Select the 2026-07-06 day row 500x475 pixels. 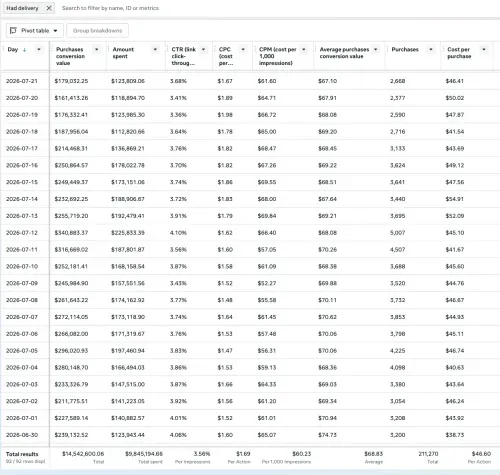point(250,334)
